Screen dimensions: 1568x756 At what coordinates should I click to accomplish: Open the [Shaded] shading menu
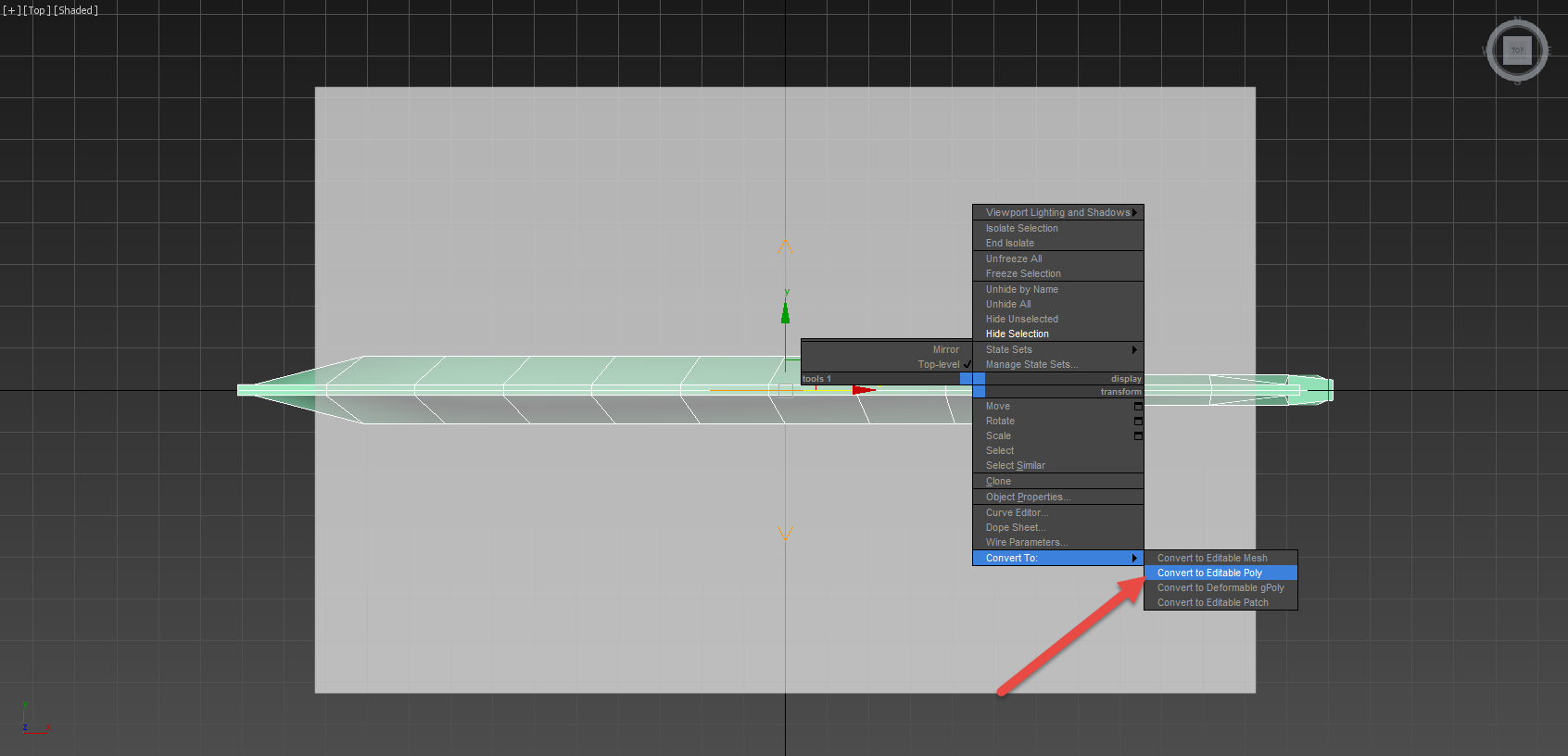coord(76,10)
